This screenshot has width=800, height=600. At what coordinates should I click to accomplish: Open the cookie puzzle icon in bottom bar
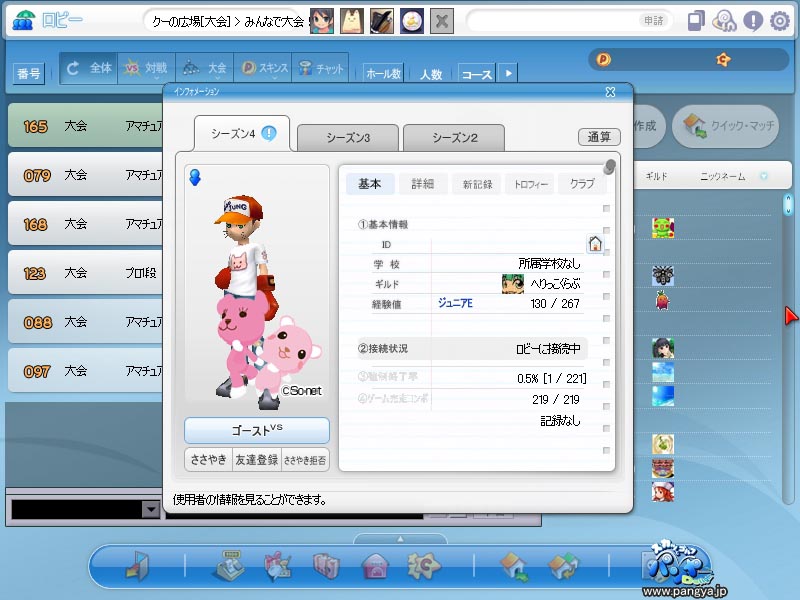[x=424, y=566]
